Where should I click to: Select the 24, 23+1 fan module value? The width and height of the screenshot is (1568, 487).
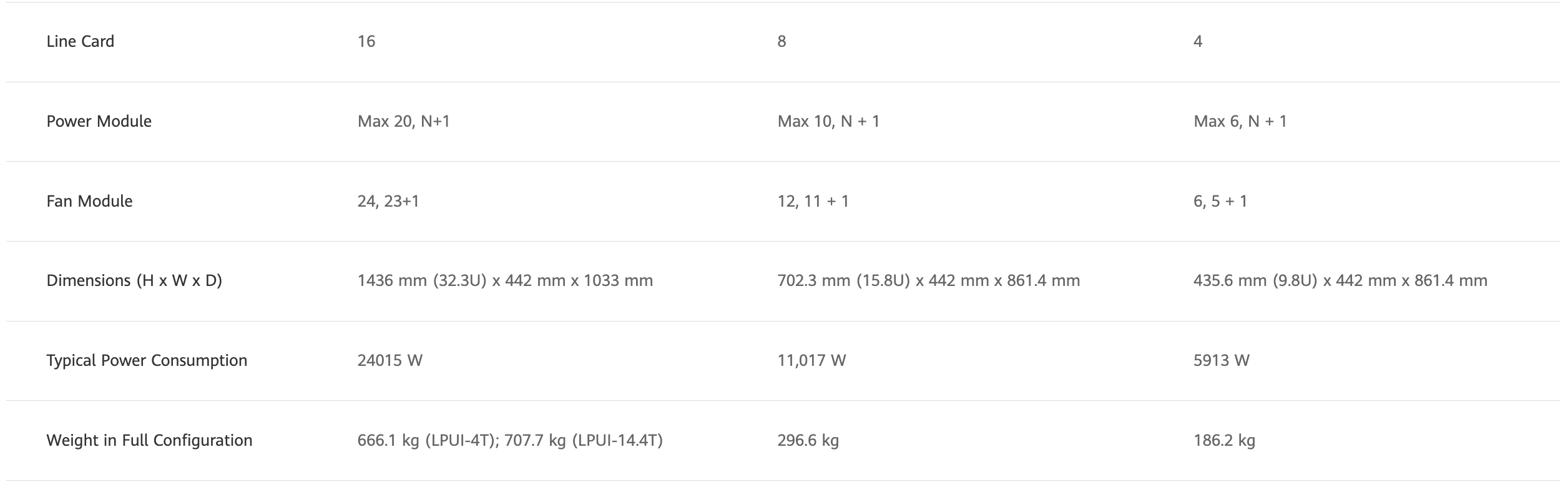pos(388,201)
